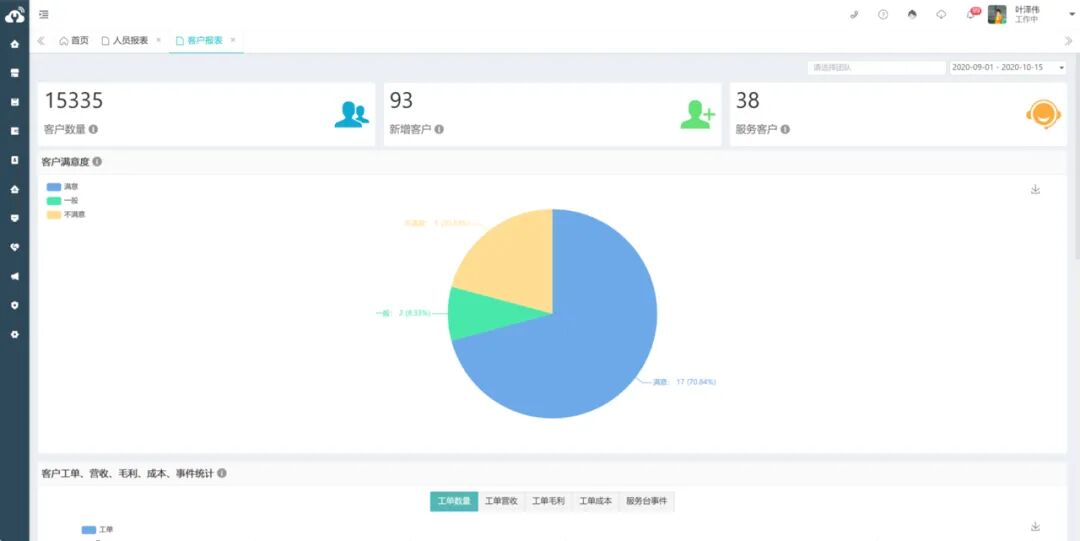
Task: Switch to the 人员报表 tab
Action: tap(125, 41)
